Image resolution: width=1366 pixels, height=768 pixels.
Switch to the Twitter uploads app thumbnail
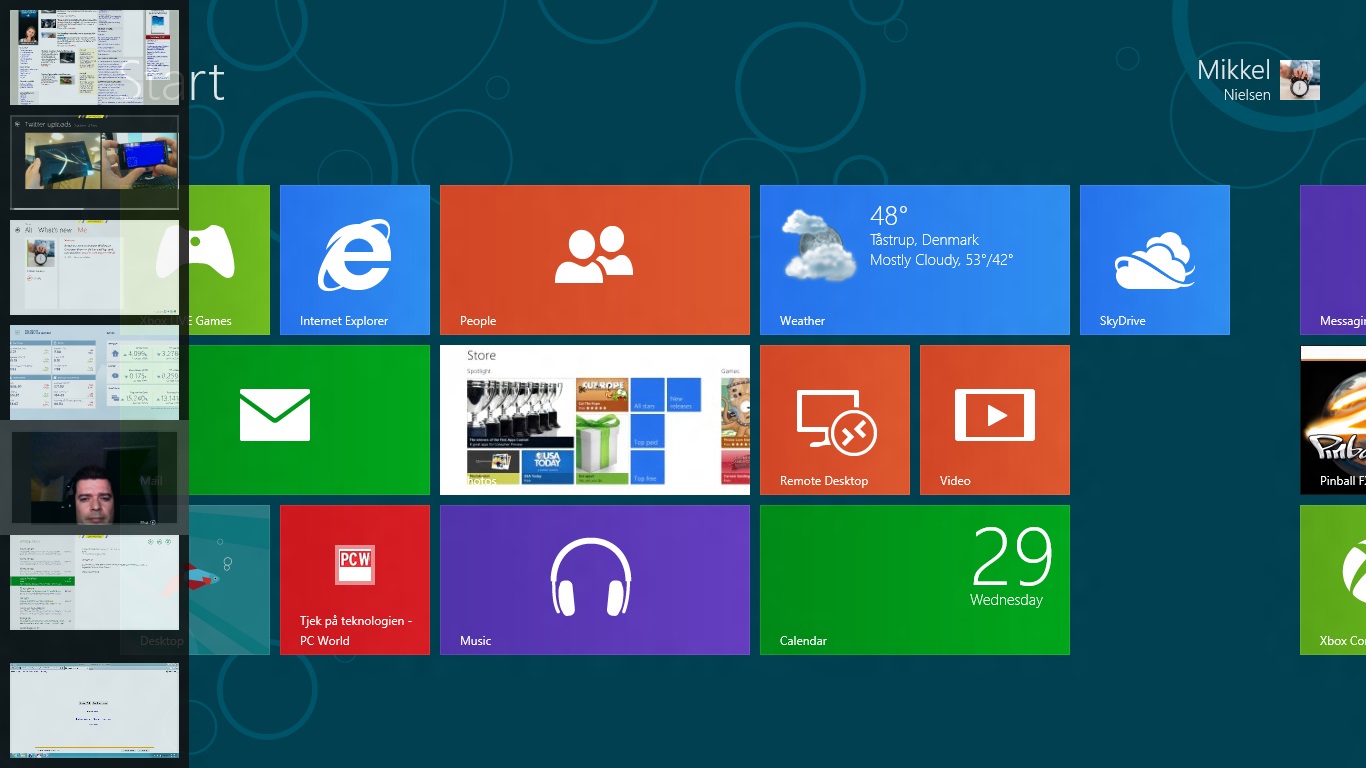point(94,162)
